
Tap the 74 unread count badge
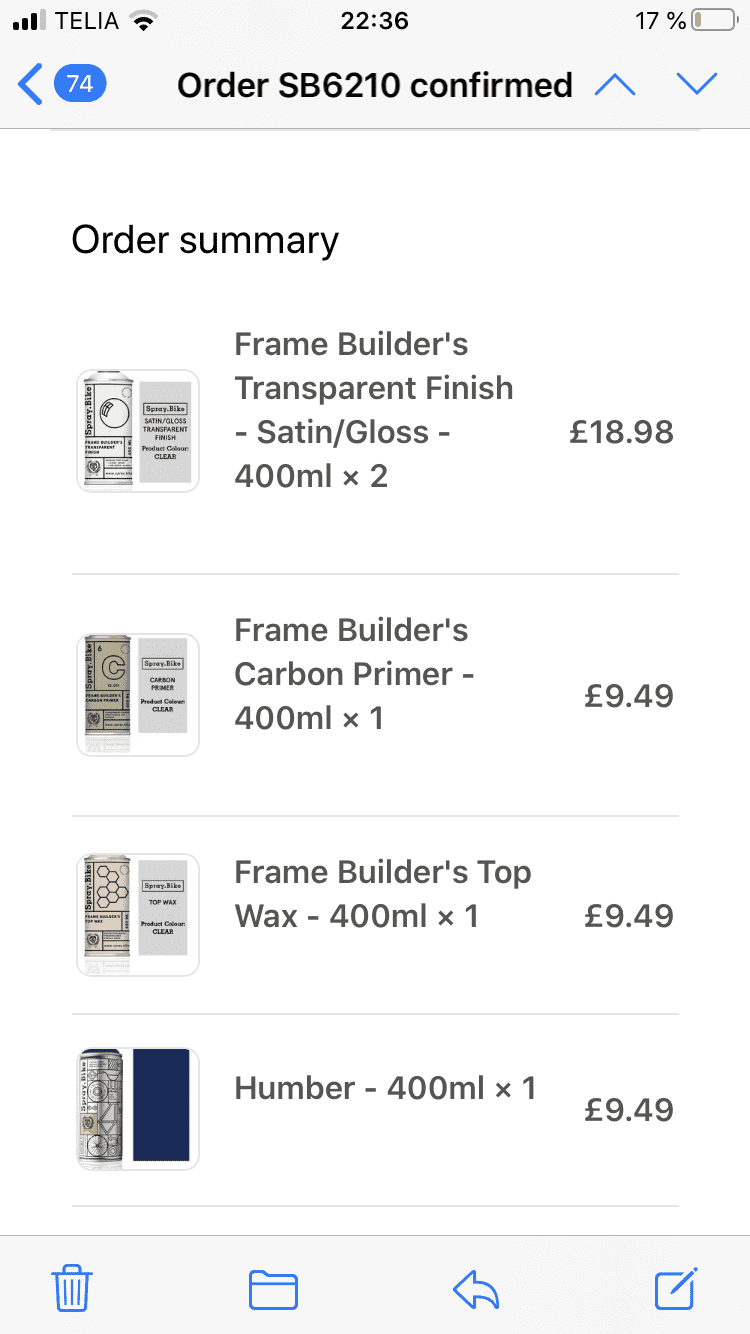coord(80,85)
